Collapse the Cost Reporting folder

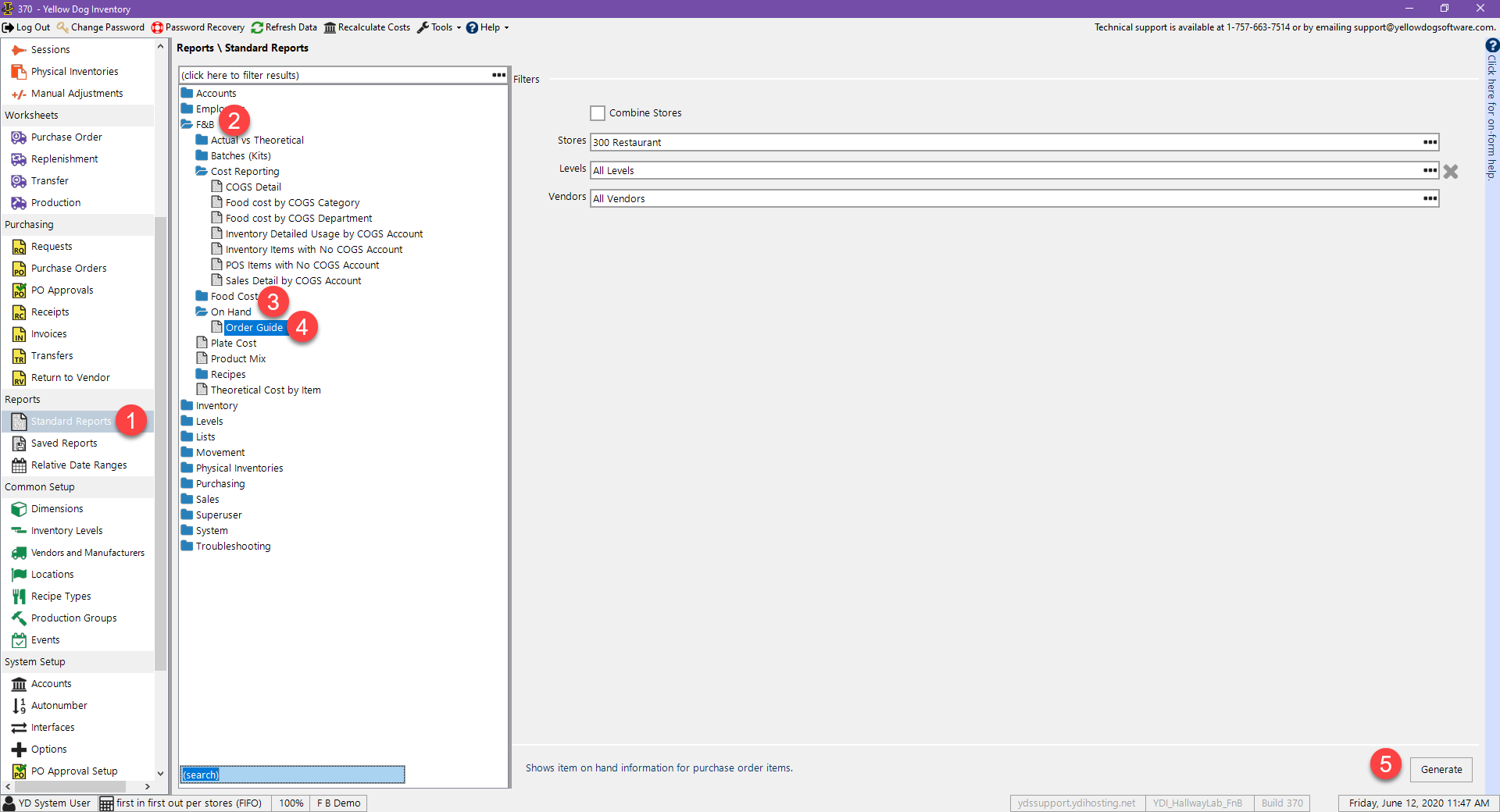202,171
